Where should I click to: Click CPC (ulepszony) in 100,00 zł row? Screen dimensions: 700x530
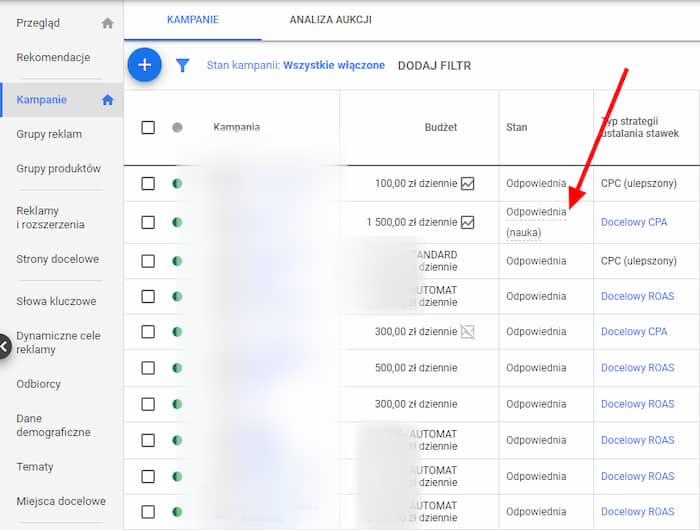639,184
